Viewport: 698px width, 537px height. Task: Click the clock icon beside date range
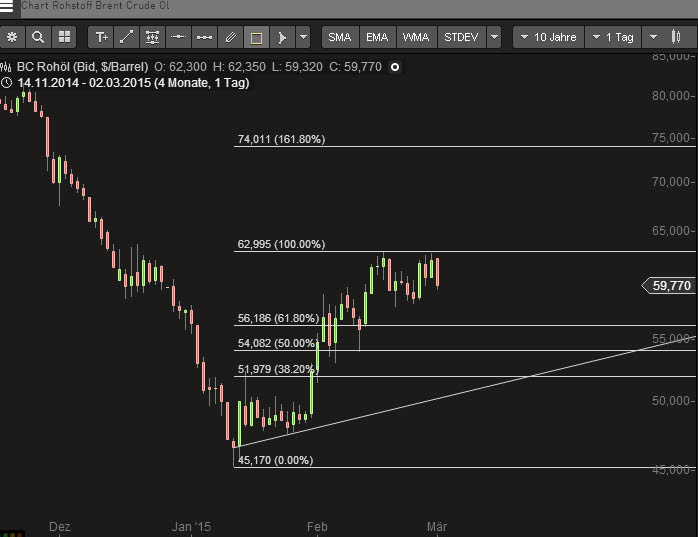(x=6, y=82)
